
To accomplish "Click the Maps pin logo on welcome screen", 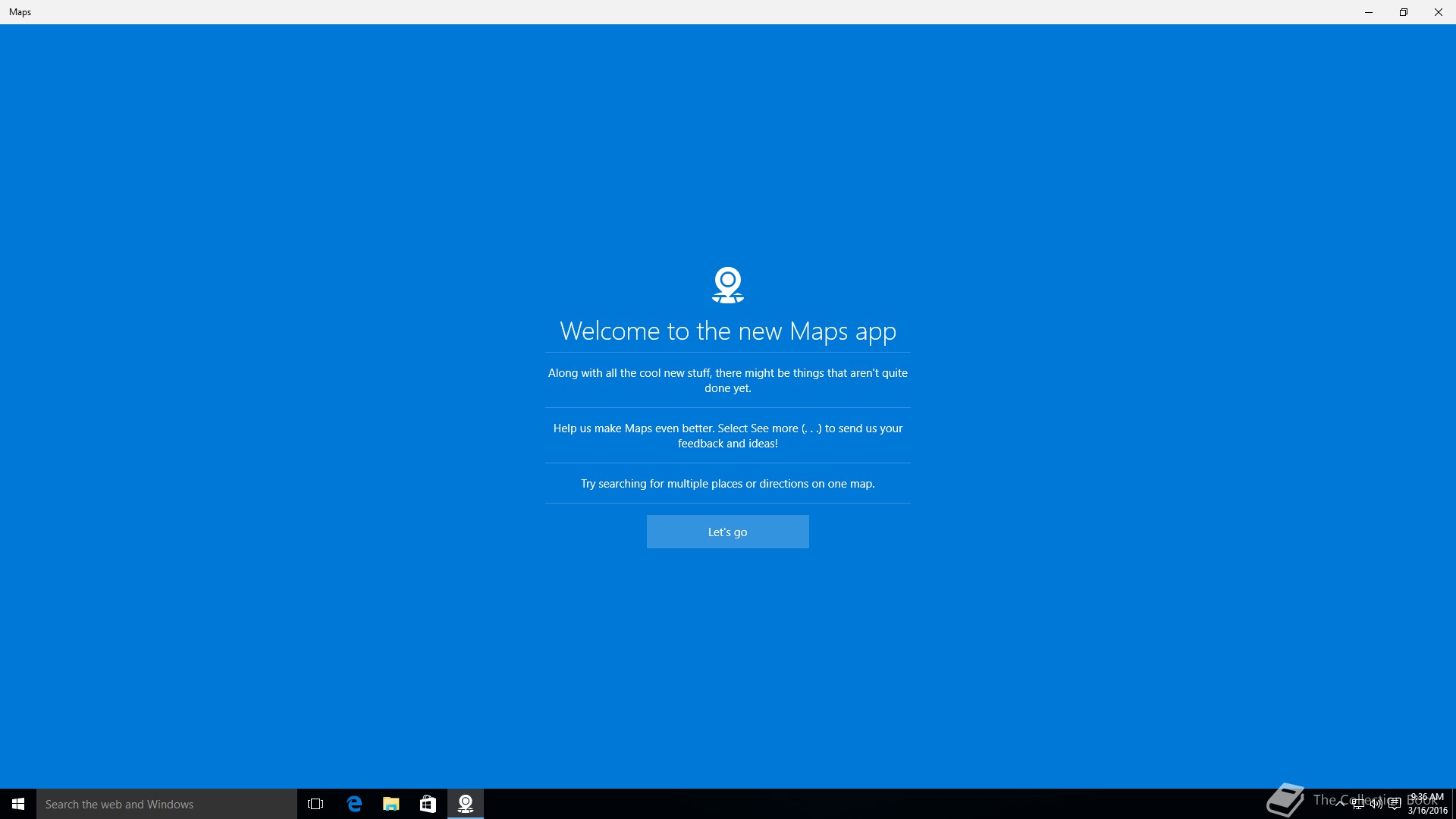I will tap(727, 284).
